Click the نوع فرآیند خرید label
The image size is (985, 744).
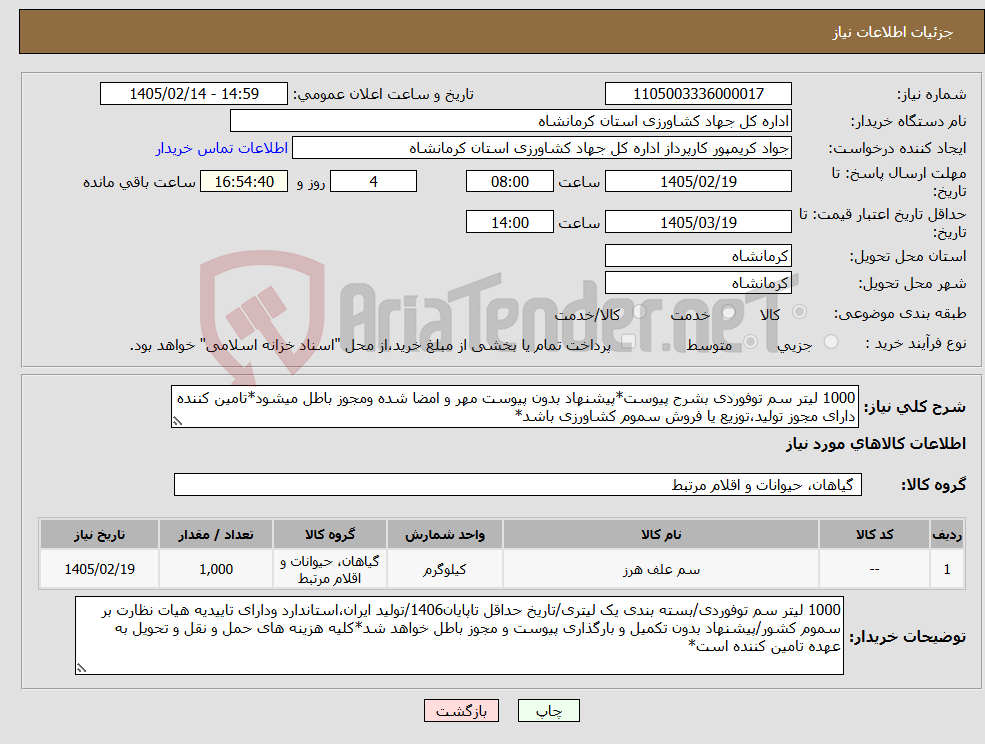(x=916, y=343)
